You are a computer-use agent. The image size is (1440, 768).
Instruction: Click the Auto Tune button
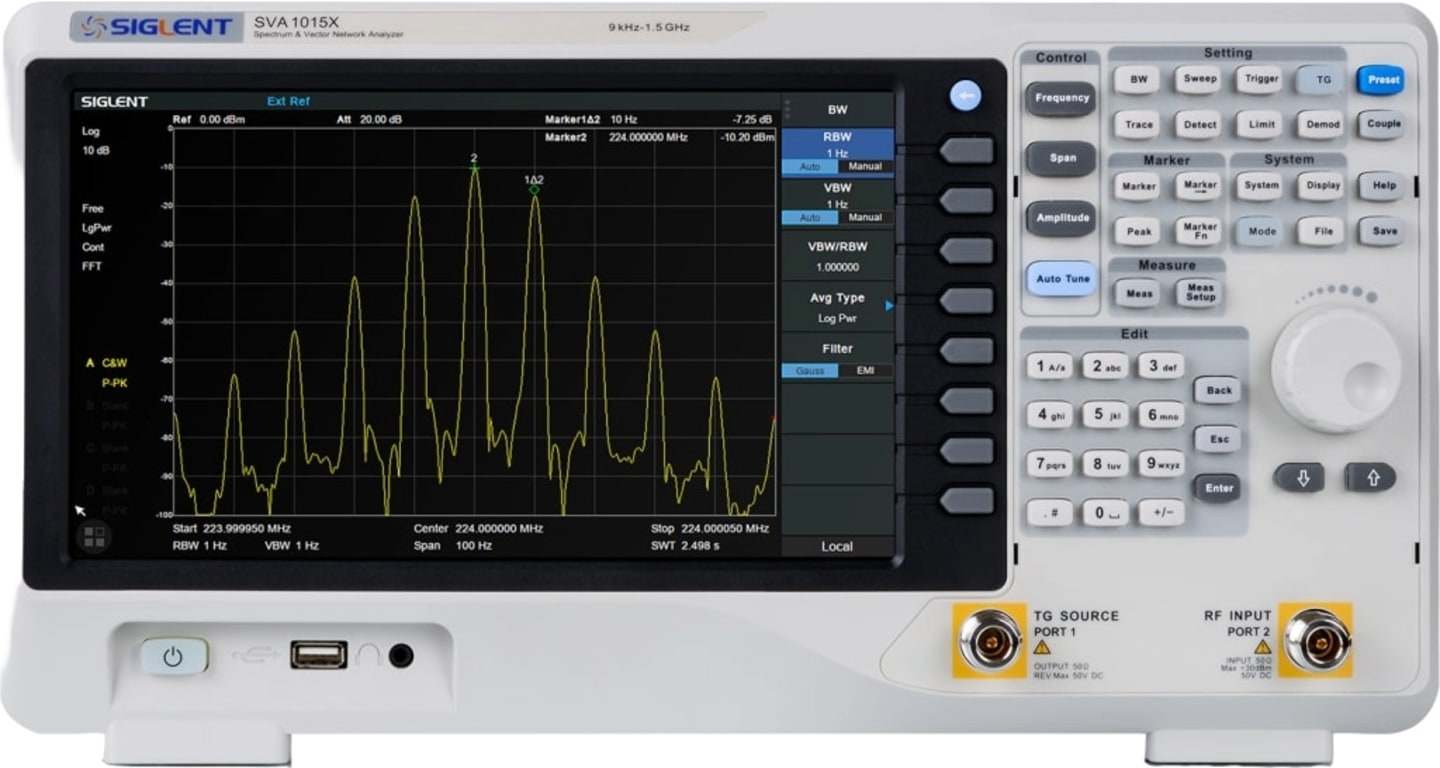tap(1061, 278)
